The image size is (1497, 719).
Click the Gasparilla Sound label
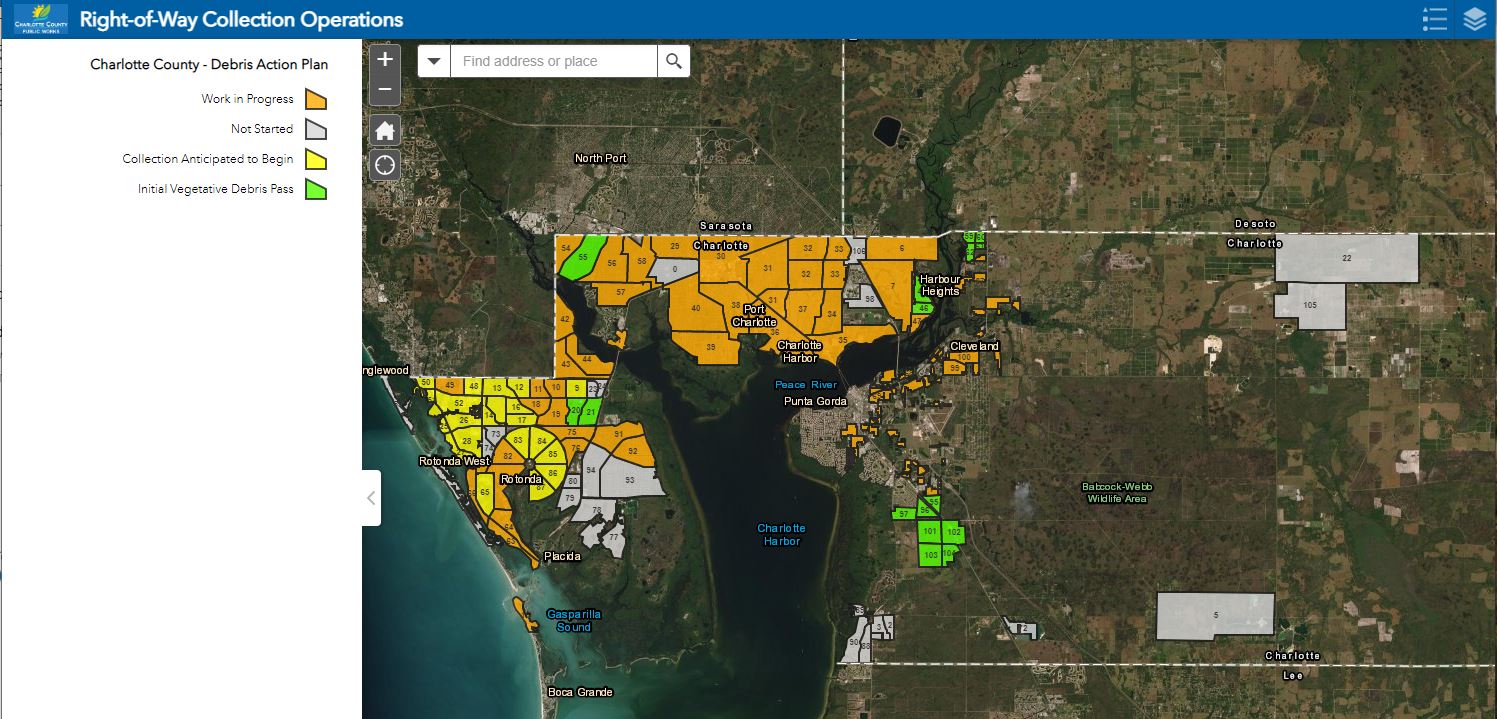574,621
